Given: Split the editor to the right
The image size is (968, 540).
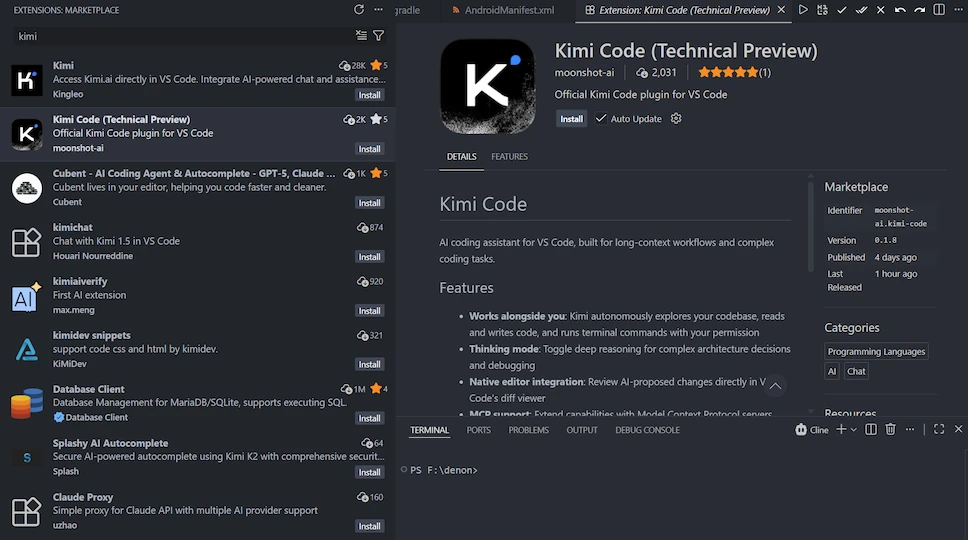Looking at the screenshot, I should coord(939,10).
